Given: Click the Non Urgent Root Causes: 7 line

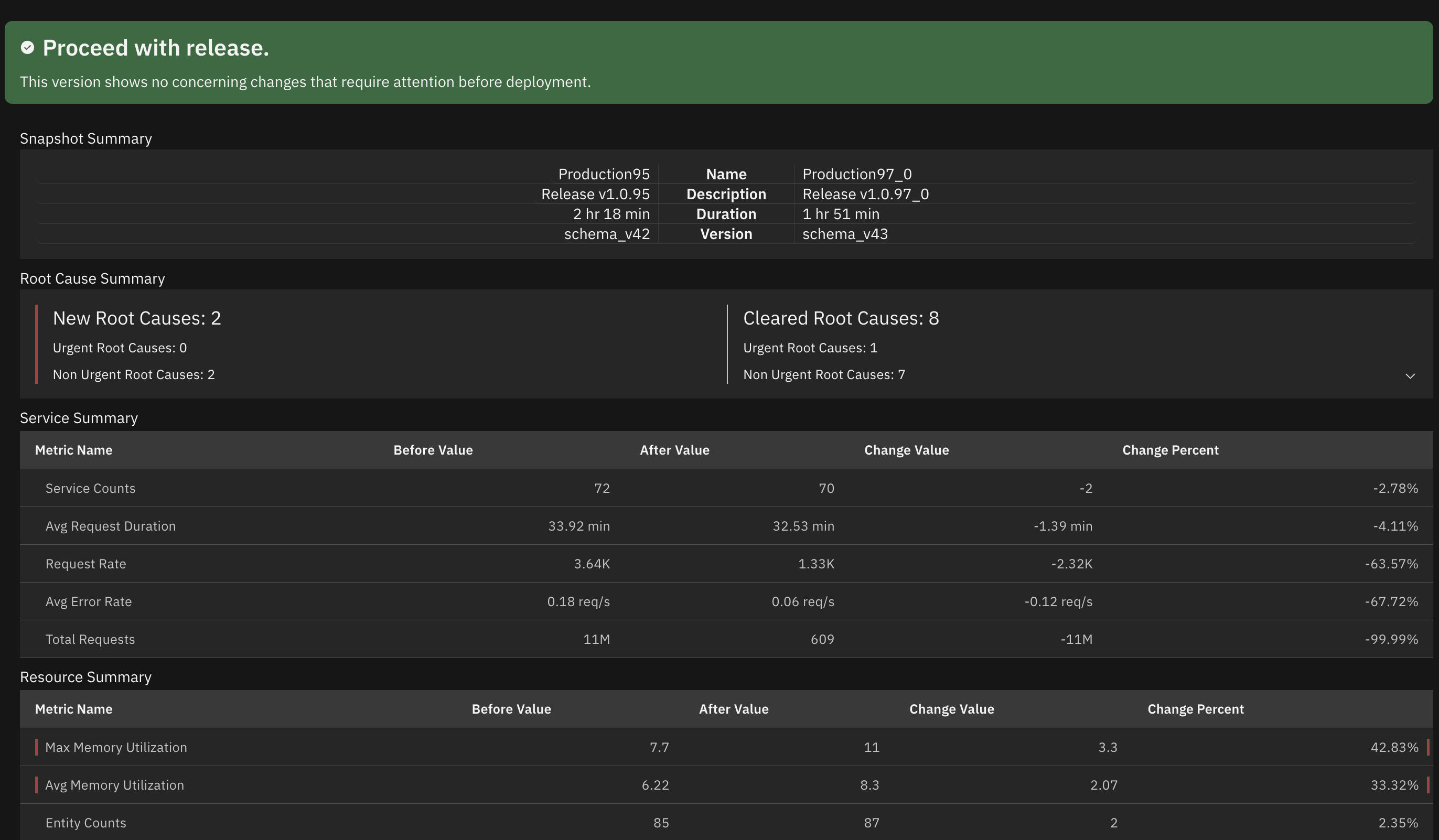Looking at the screenshot, I should point(823,374).
